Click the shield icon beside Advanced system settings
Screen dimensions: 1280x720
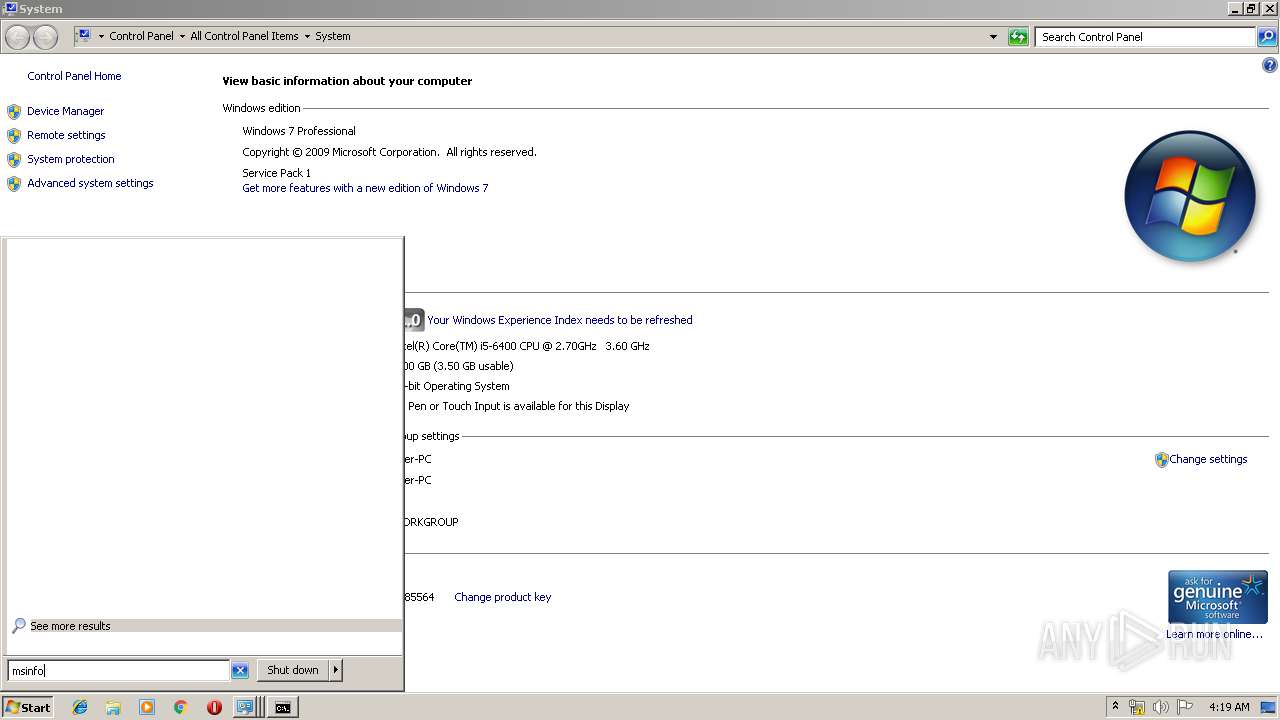tap(14, 183)
